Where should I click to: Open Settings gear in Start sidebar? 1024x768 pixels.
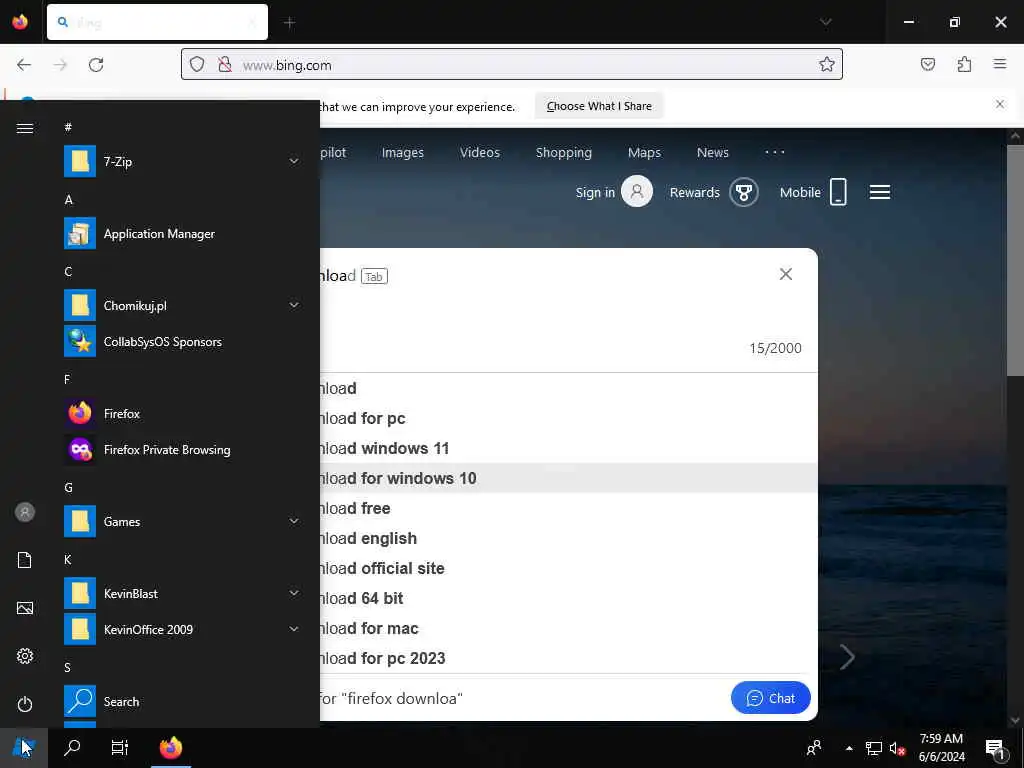point(25,656)
